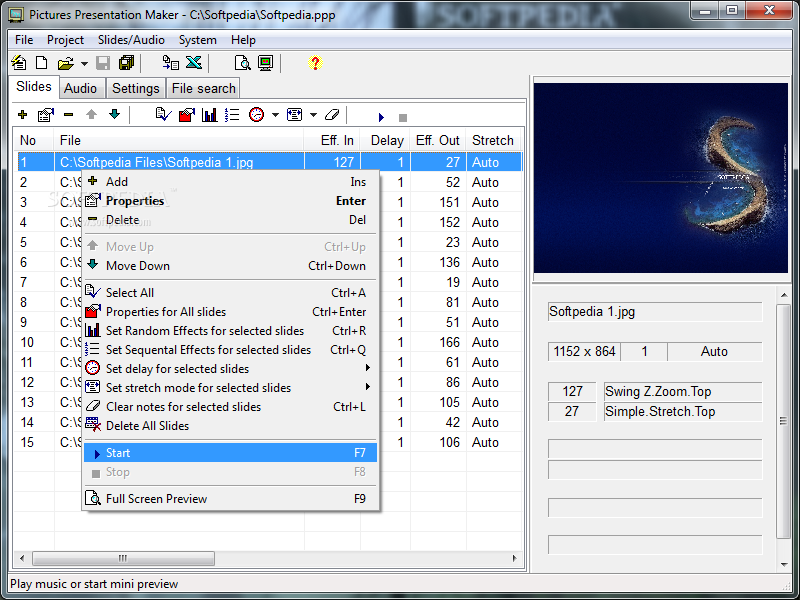The width and height of the screenshot is (800, 600).
Task: Expand Set stretch mode for selected slides submenu
Action: (230, 388)
